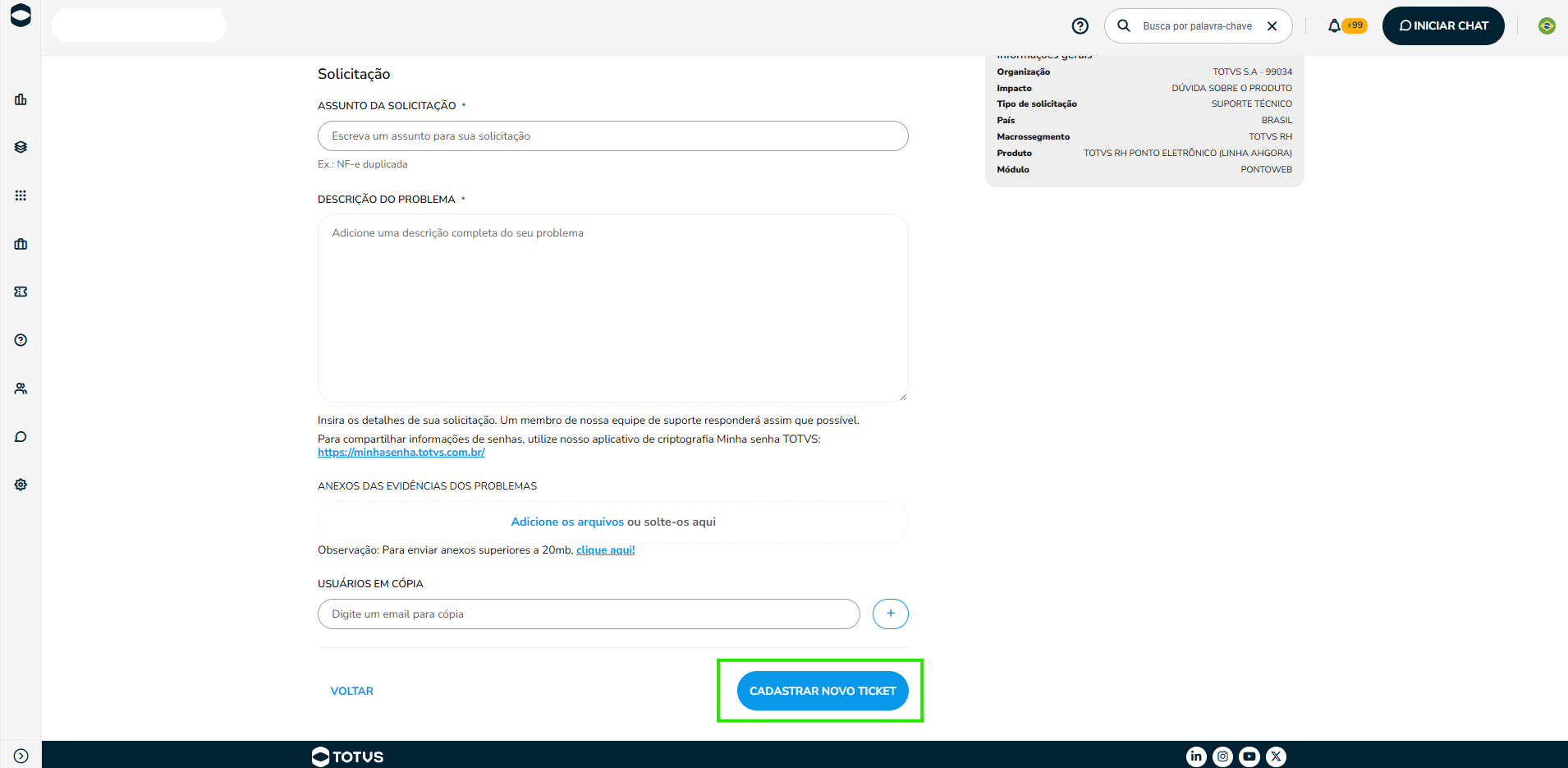The image size is (1568, 768).
Task: Open the bar chart dashboard sidebar icon
Action: (21, 99)
